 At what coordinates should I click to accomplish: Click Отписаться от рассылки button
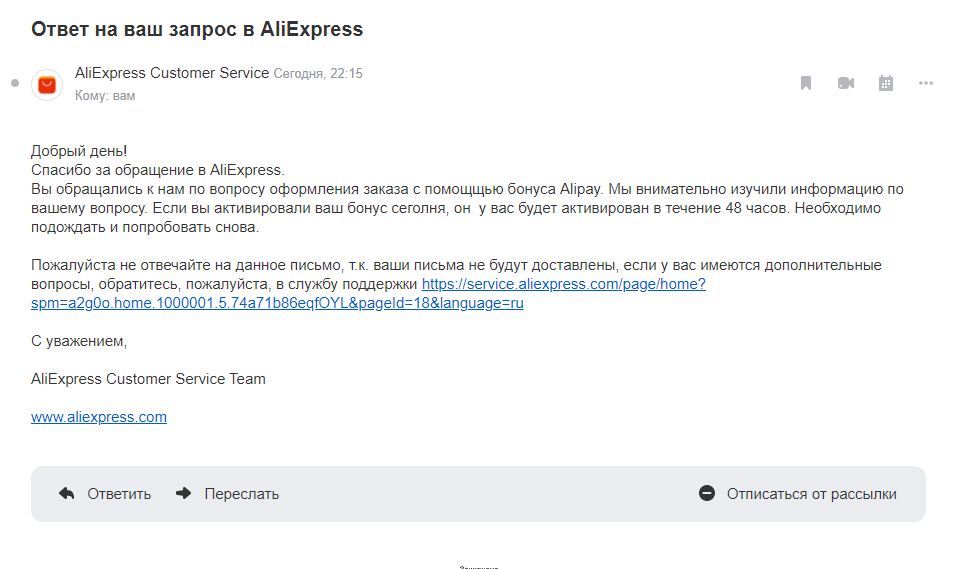798,494
